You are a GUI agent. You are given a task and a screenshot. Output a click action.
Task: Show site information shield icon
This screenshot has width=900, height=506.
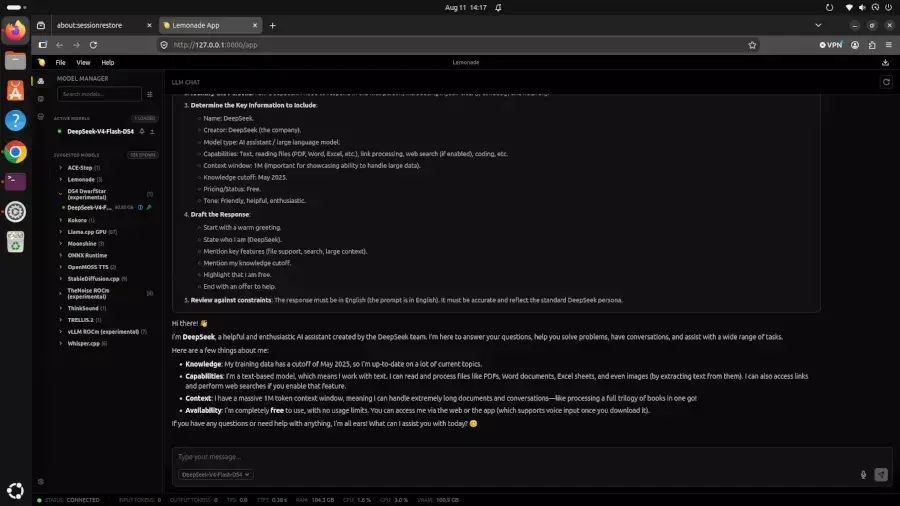(164, 45)
